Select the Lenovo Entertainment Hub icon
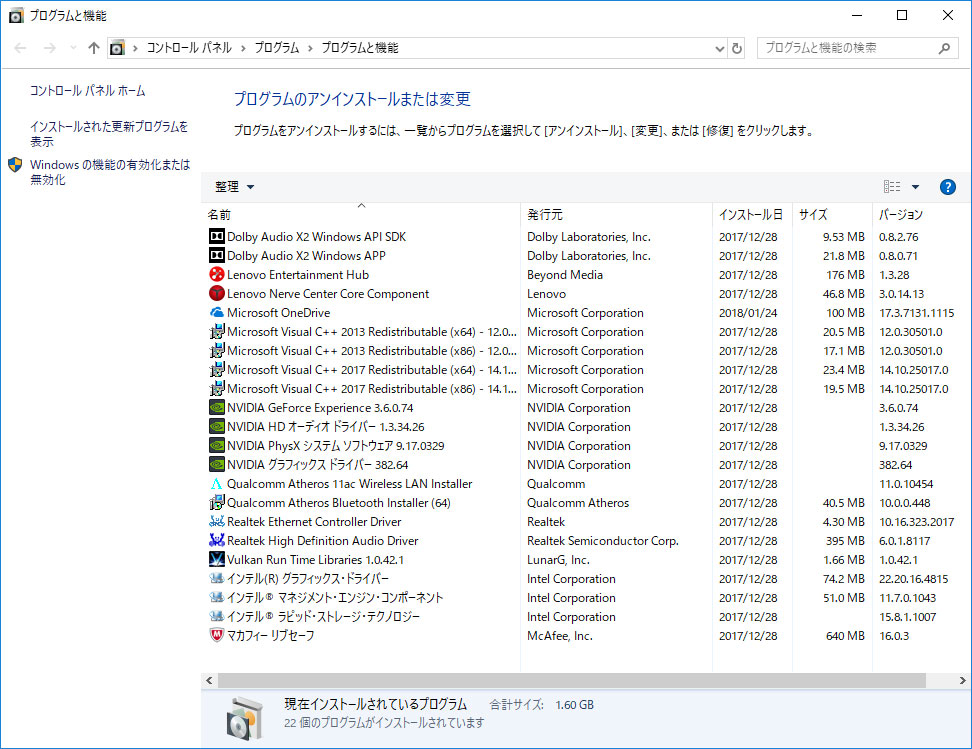The height and width of the screenshot is (749, 972). click(x=216, y=274)
